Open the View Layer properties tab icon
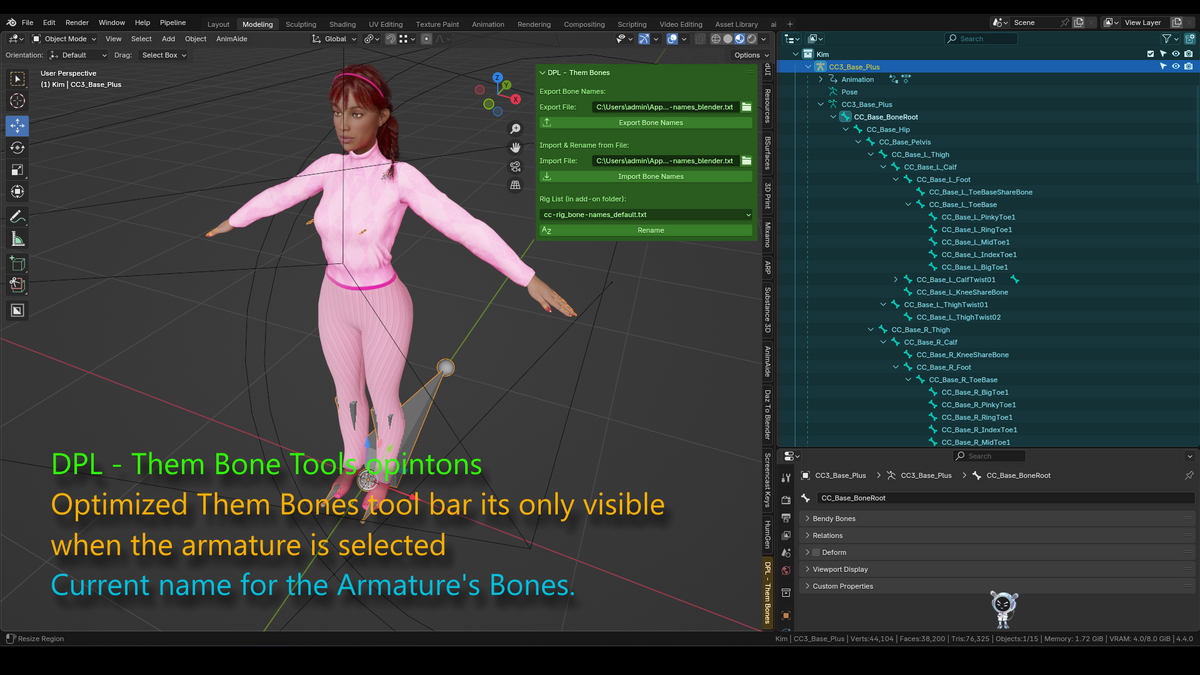 coord(786,535)
